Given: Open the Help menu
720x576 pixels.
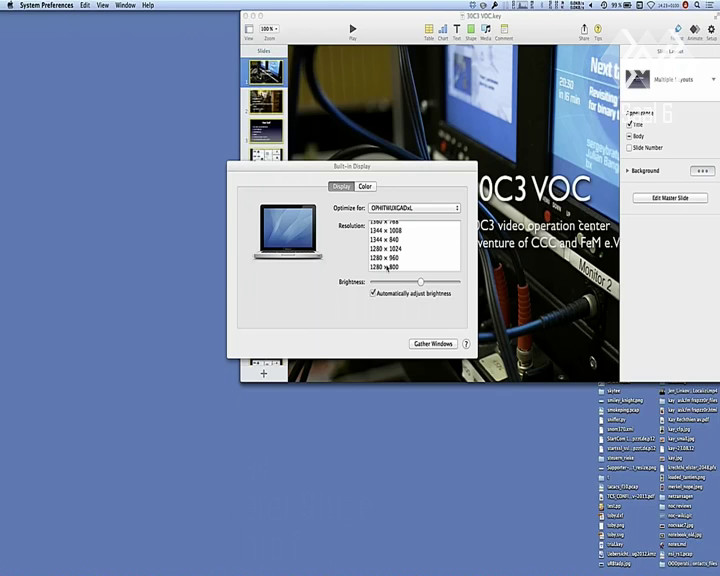Looking at the screenshot, I should point(148,5).
